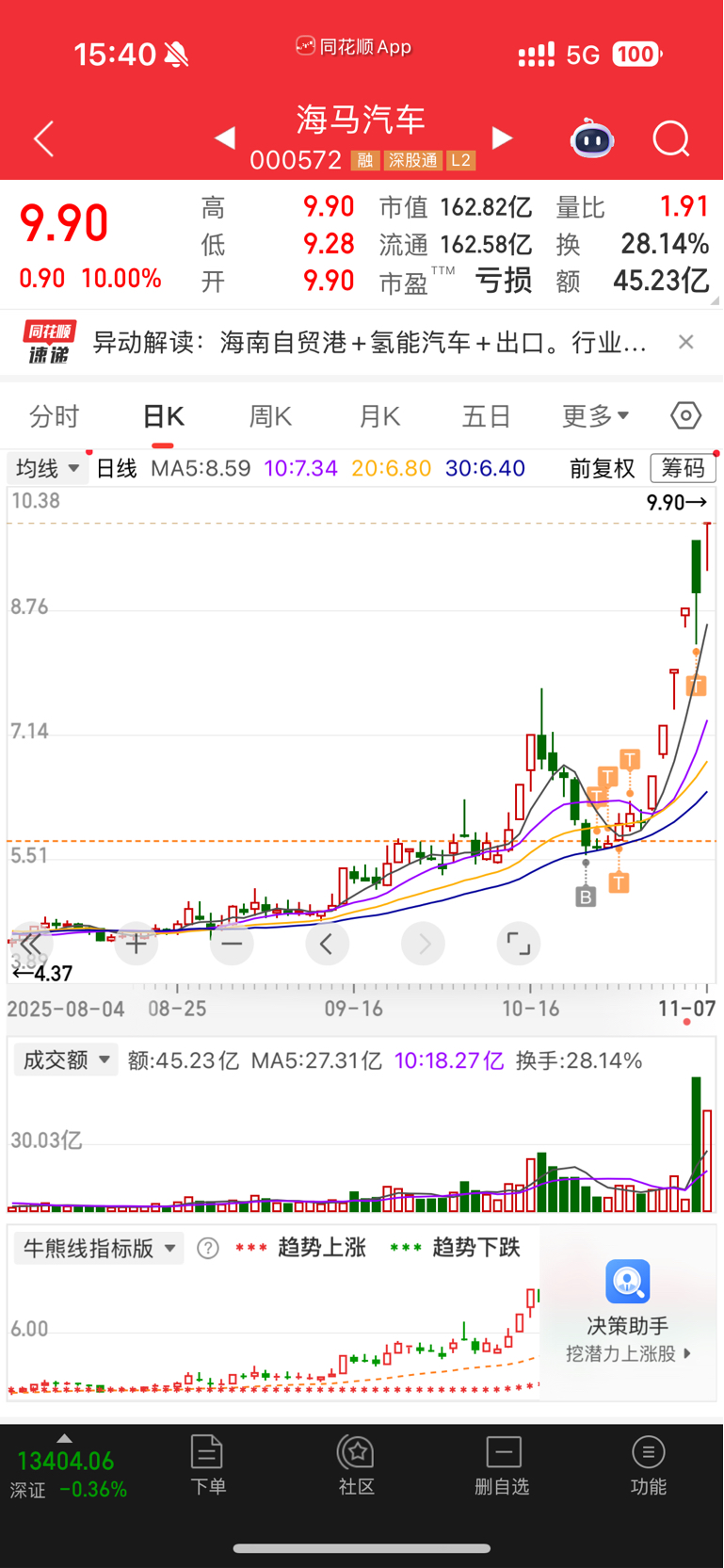This screenshot has height=1568, width=724.
Task: Tap the 同花顺 App return pill
Action: (x=354, y=46)
